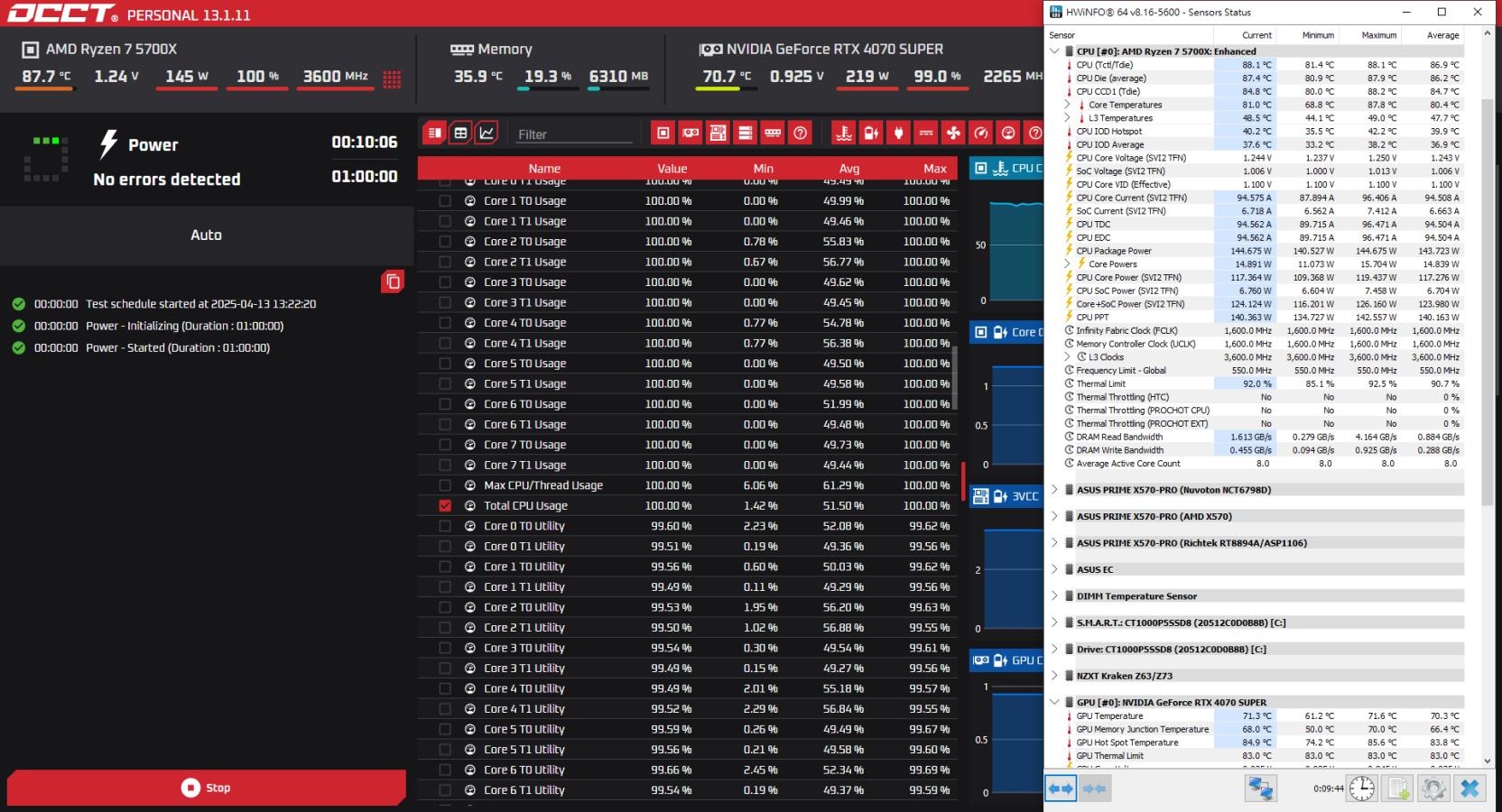Filter sensors by motherboard icon

pyautogui.click(x=718, y=134)
